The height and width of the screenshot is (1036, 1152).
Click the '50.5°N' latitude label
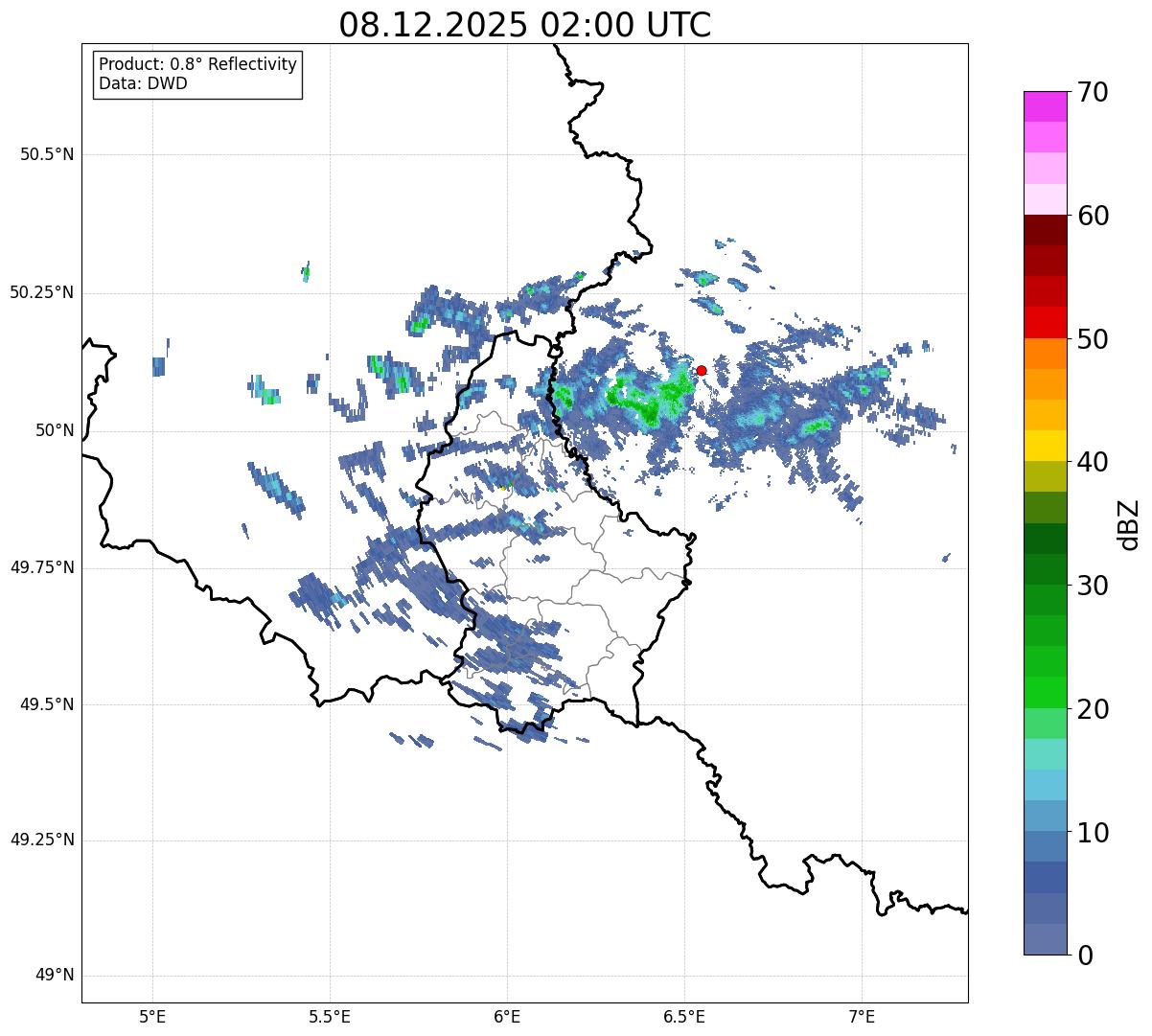click(x=47, y=154)
